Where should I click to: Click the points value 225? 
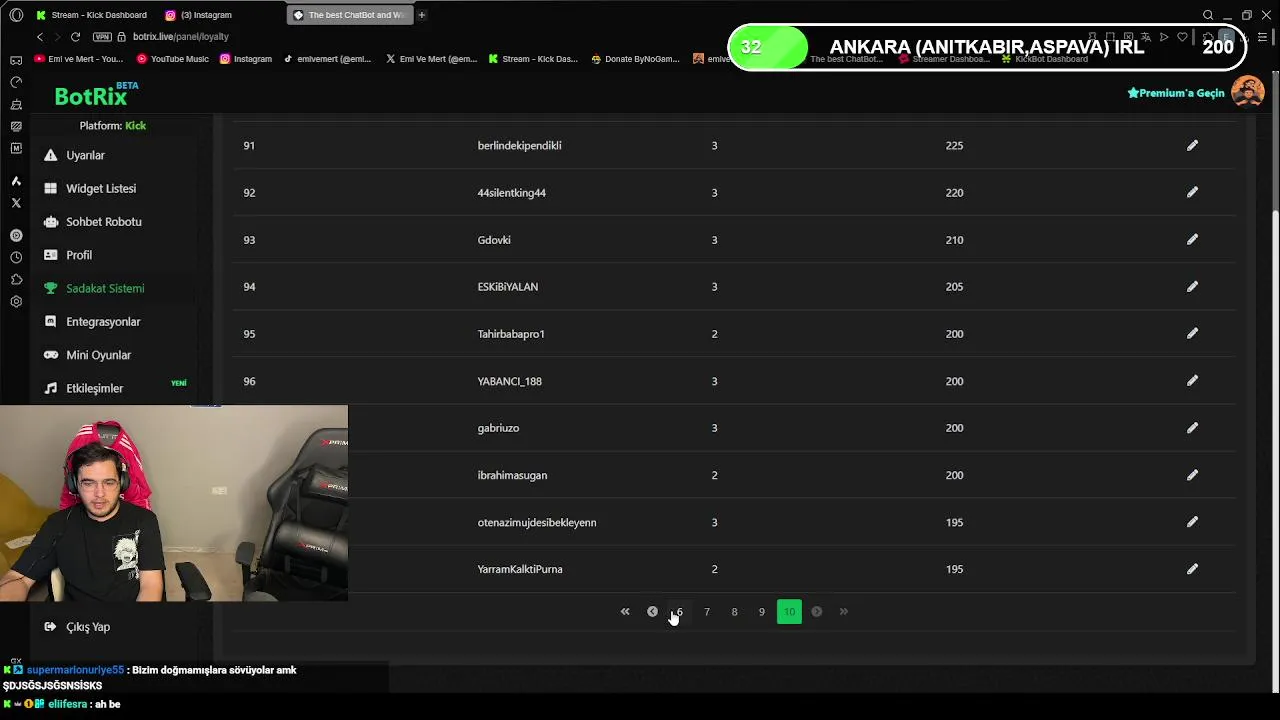tap(954, 145)
